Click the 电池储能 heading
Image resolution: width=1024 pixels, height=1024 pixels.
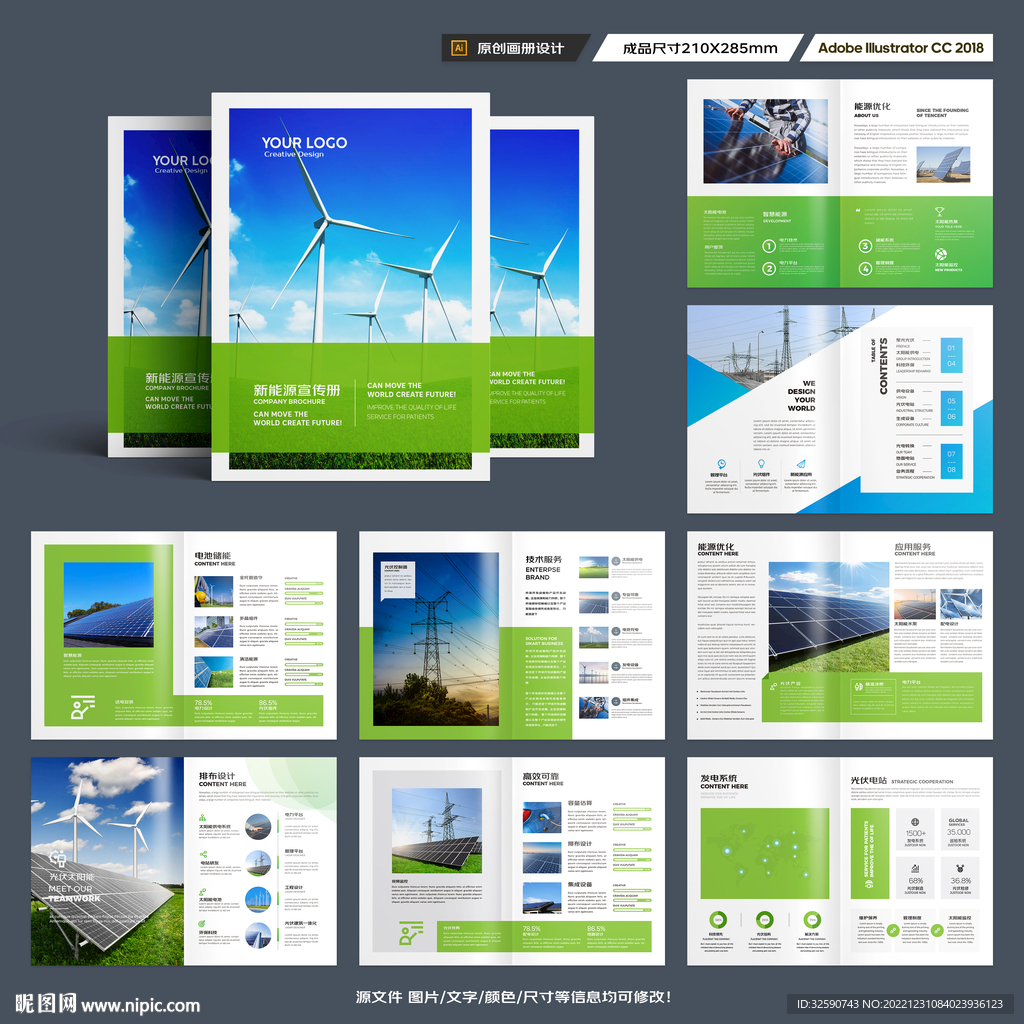pos(212,555)
